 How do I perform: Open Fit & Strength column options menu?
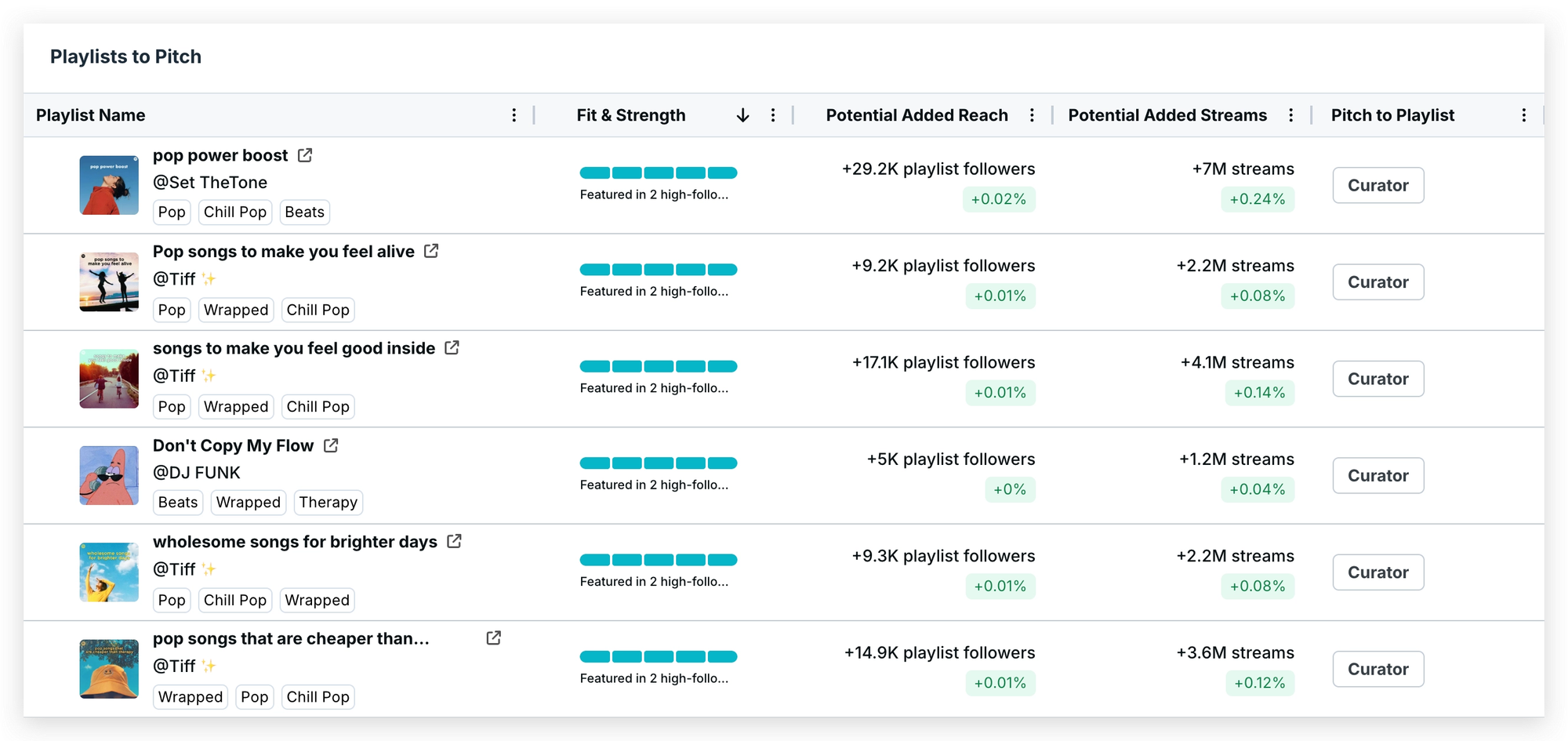click(x=773, y=115)
